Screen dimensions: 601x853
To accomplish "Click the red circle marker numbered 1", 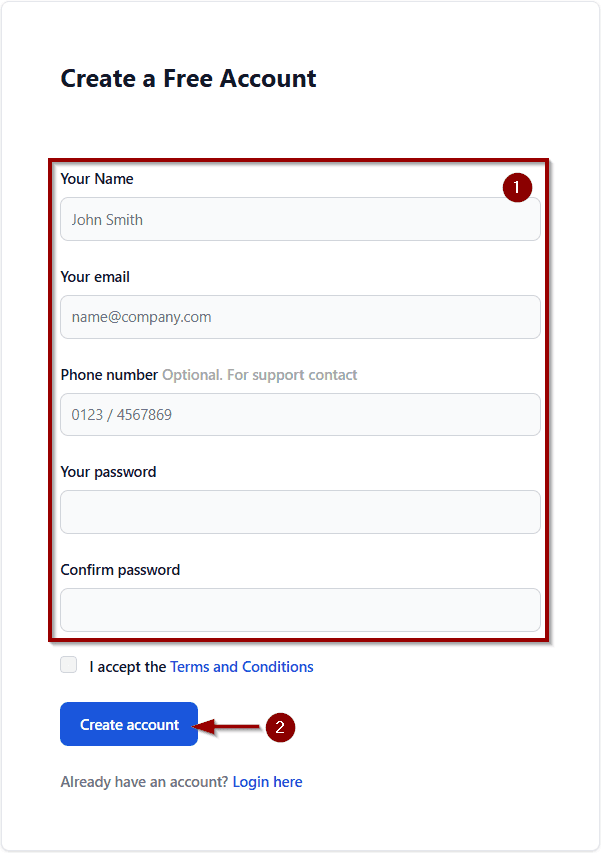I will [x=517, y=187].
